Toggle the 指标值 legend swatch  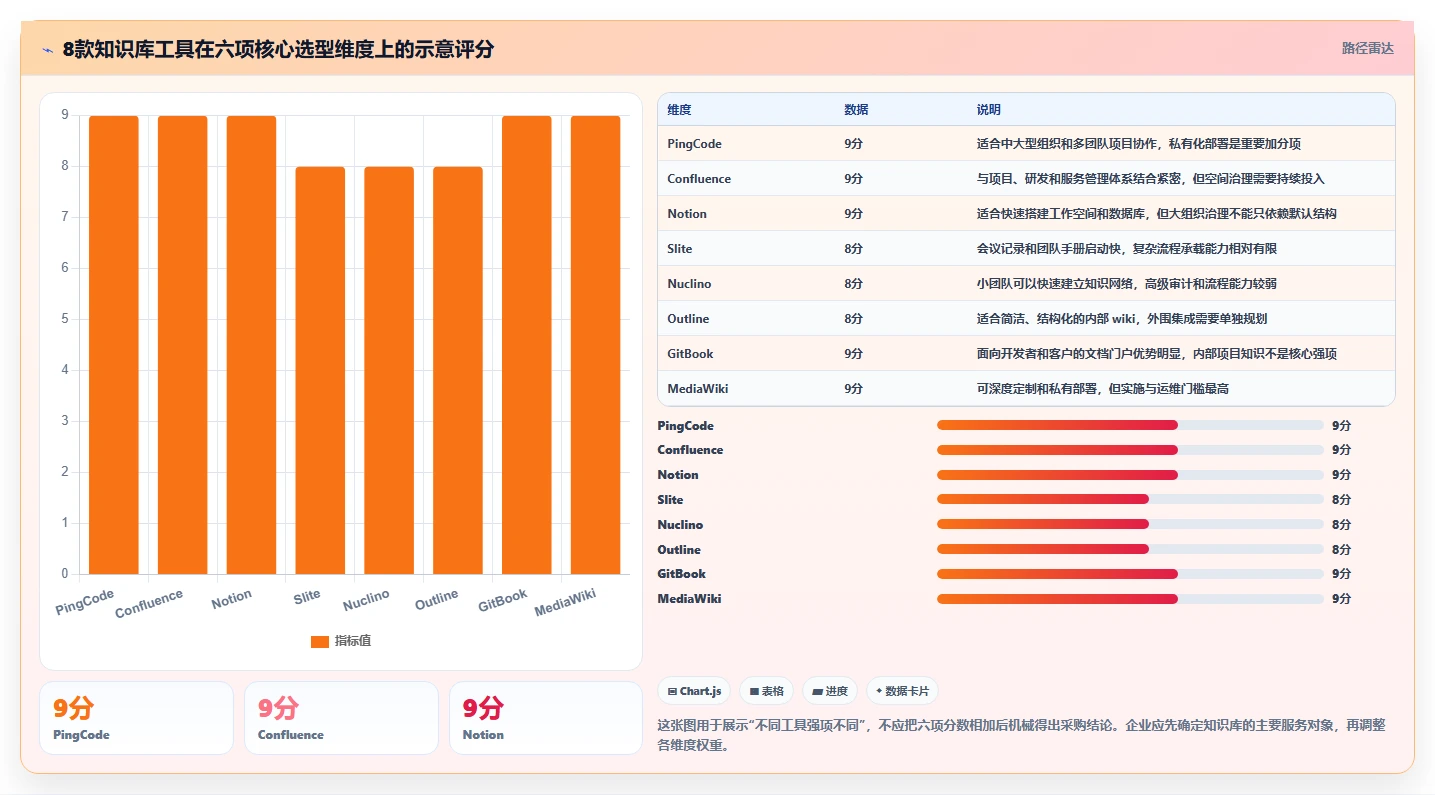(320, 642)
